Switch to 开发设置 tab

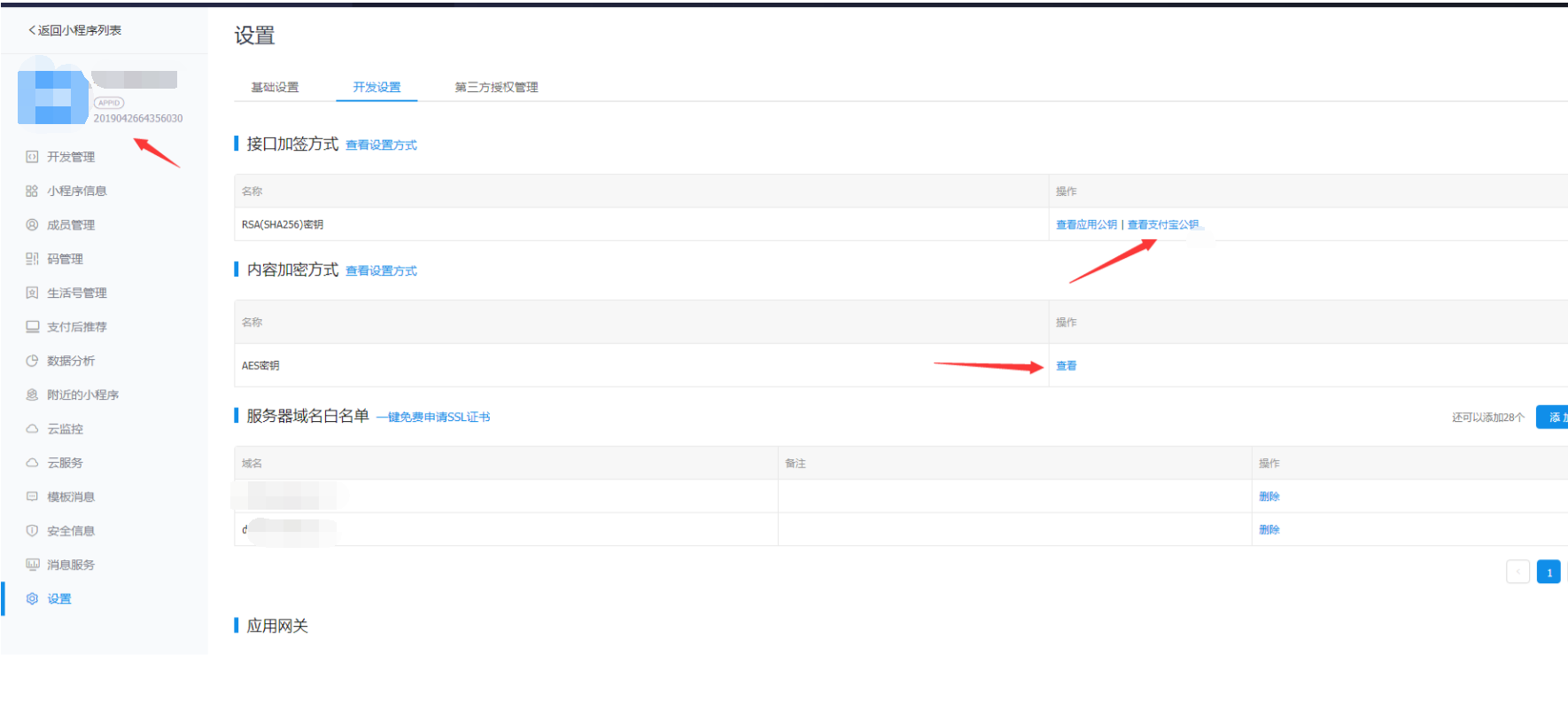point(376,87)
